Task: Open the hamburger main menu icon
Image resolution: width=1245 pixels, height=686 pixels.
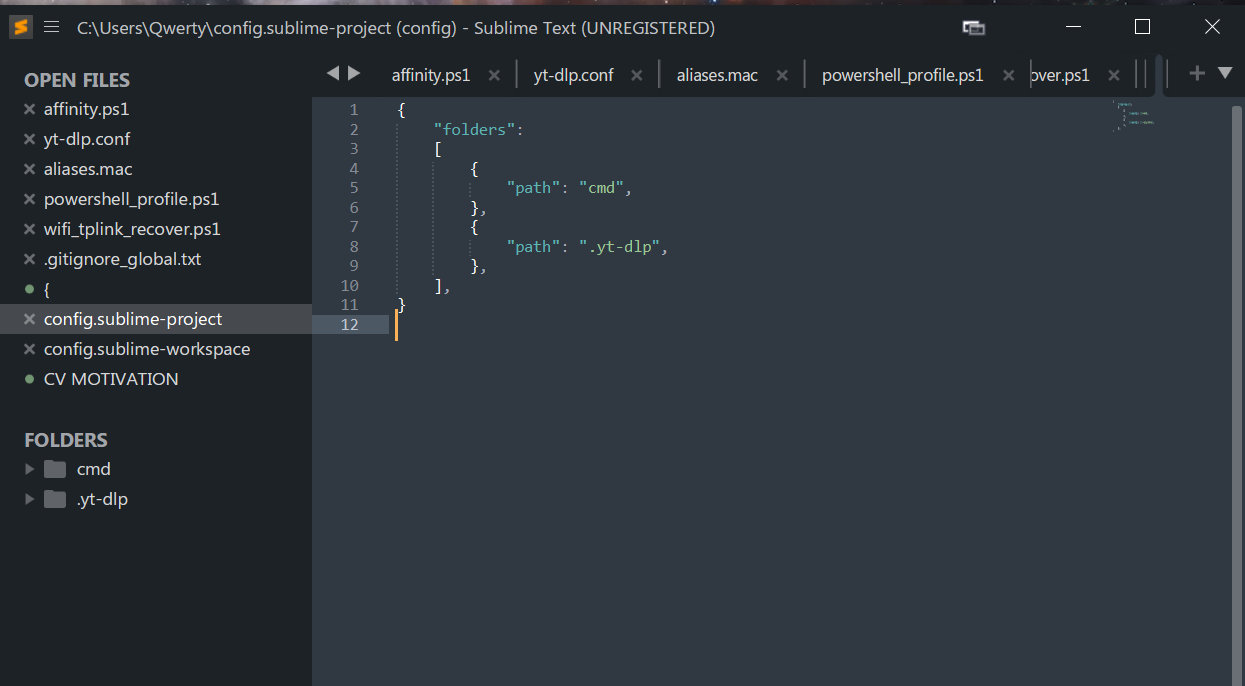Action: click(52, 28)
